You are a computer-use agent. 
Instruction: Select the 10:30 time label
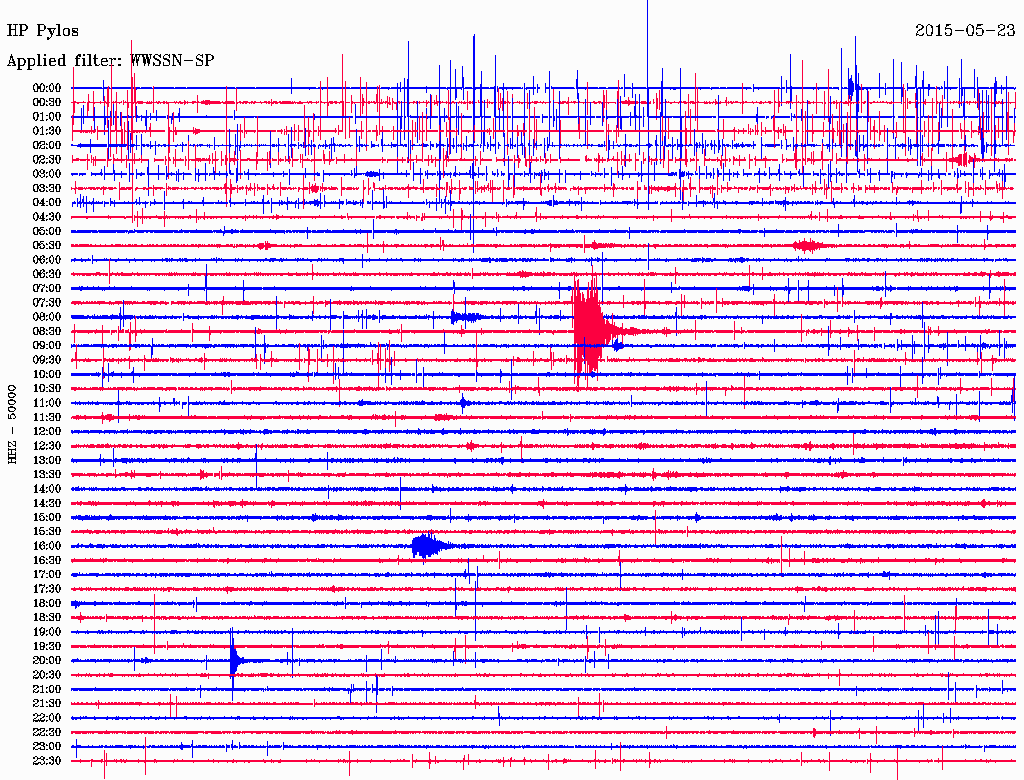pyautogui.click(x=47, y=389)
